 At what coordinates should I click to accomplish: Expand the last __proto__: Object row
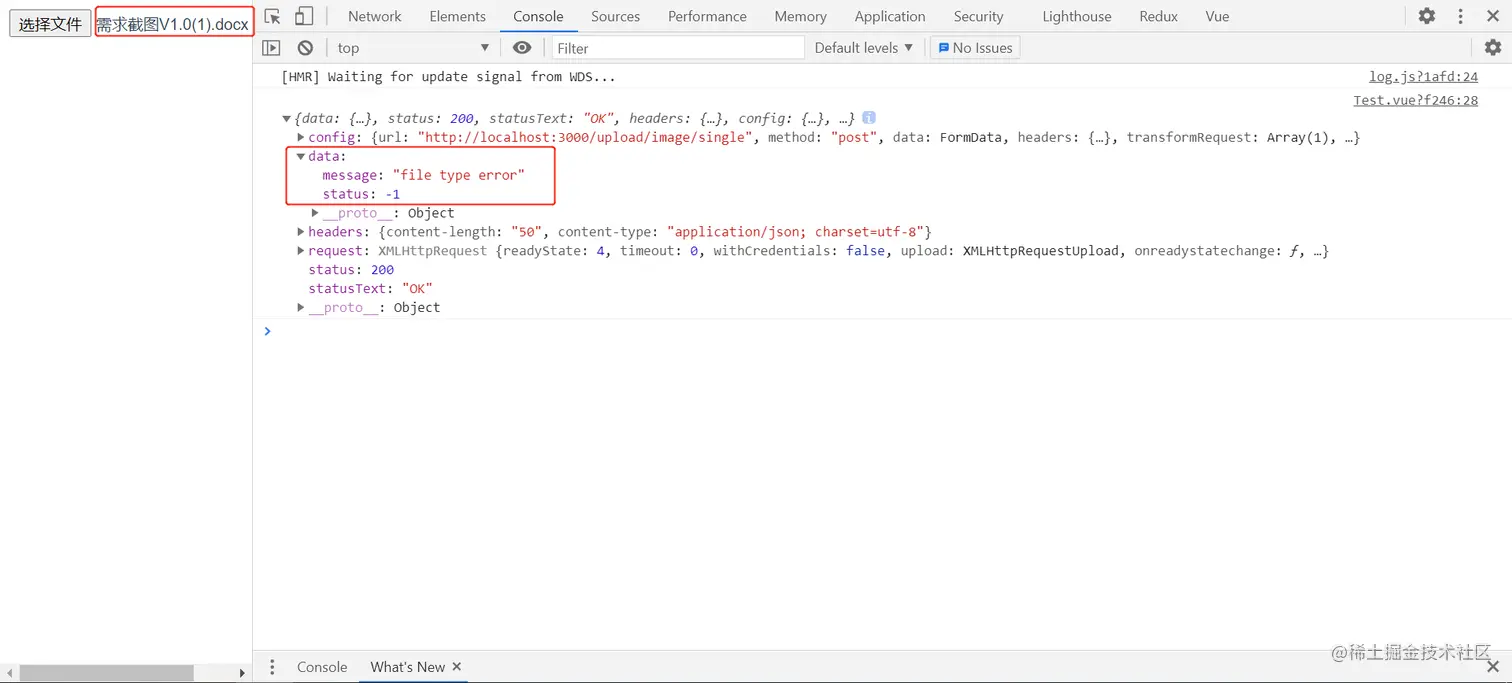(x=301, y=308)
